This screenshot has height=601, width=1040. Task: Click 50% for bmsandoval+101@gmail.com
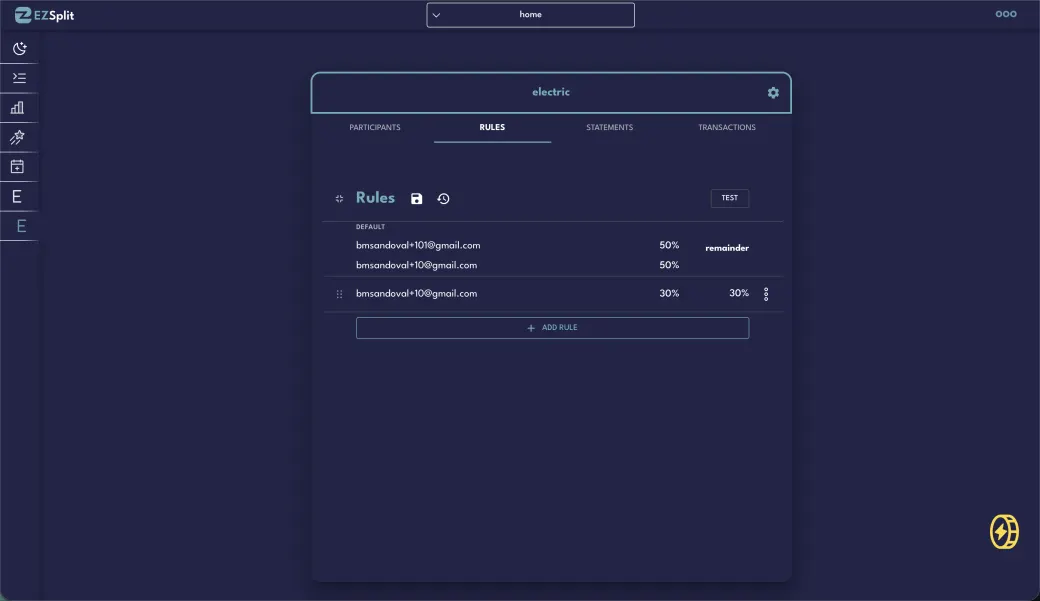(x=669, y=245)
